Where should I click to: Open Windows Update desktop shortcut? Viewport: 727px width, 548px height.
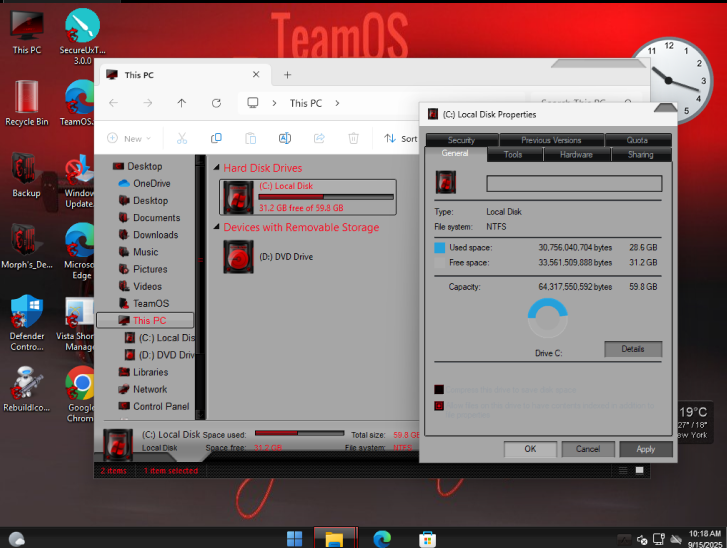coord(79,181)
